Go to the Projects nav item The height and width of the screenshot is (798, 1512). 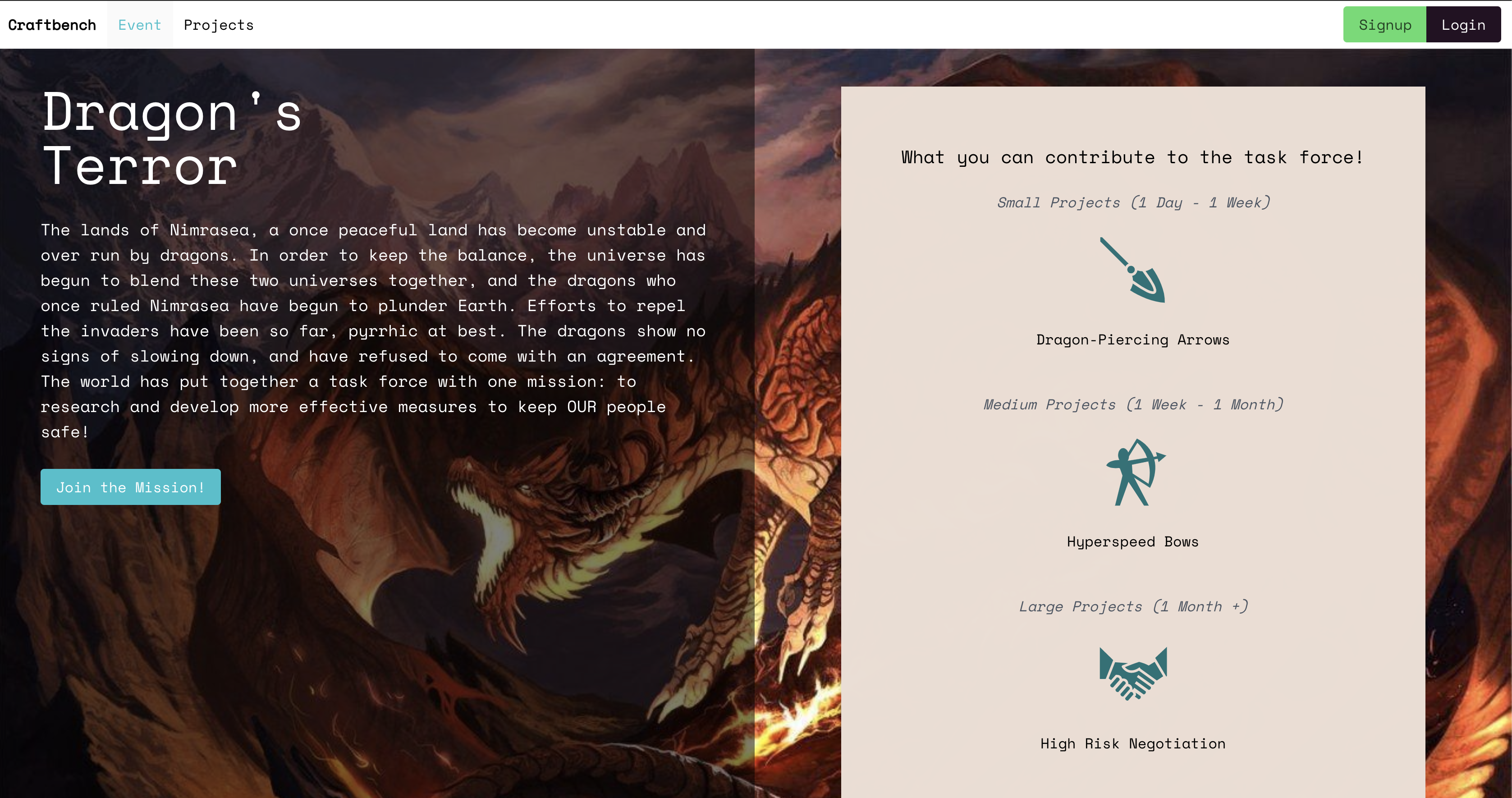218,25
